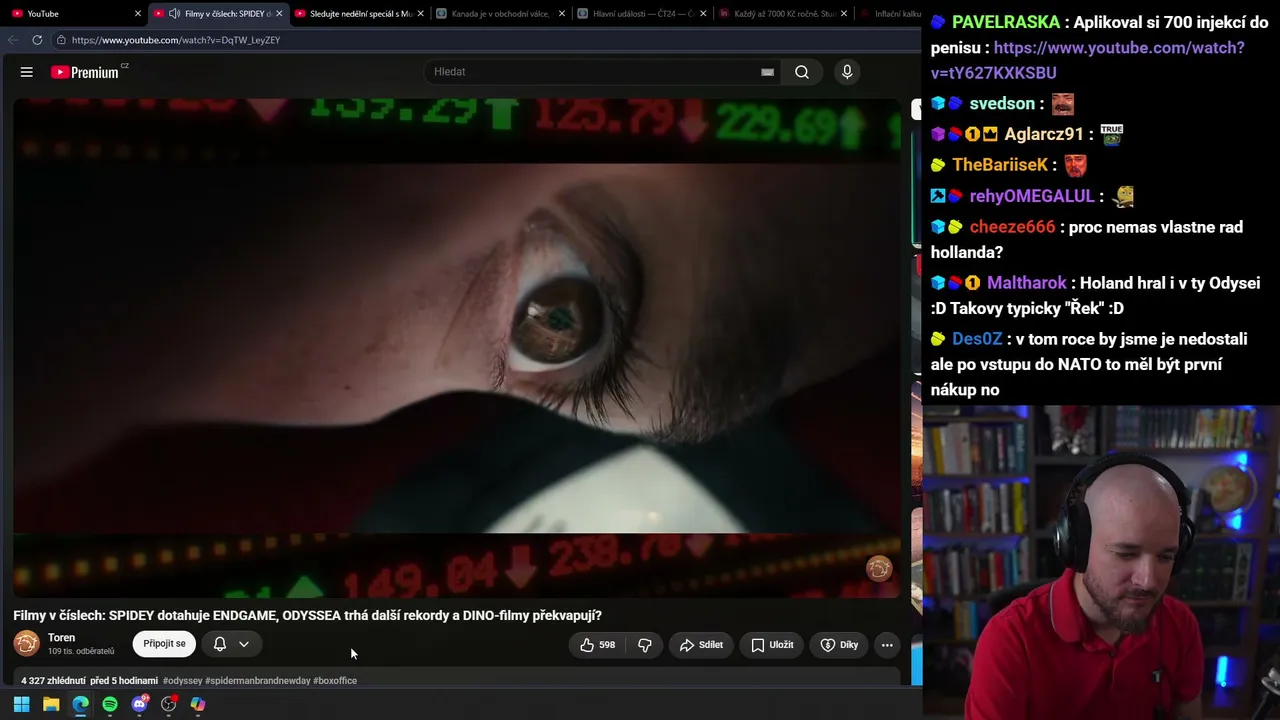Open Toren channel avatar
Viewport: 1280px width, 720px height.
[x=27, y=643]
